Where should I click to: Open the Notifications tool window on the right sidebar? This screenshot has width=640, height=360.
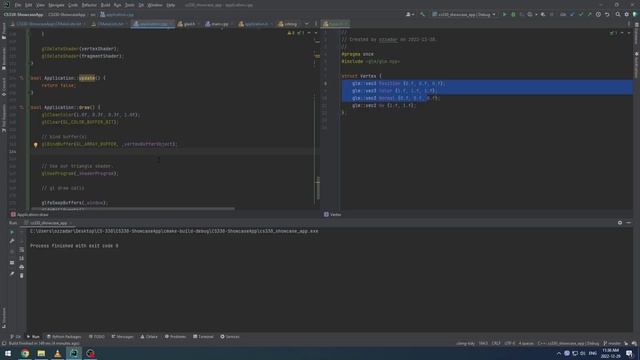(x=636, y=65)
